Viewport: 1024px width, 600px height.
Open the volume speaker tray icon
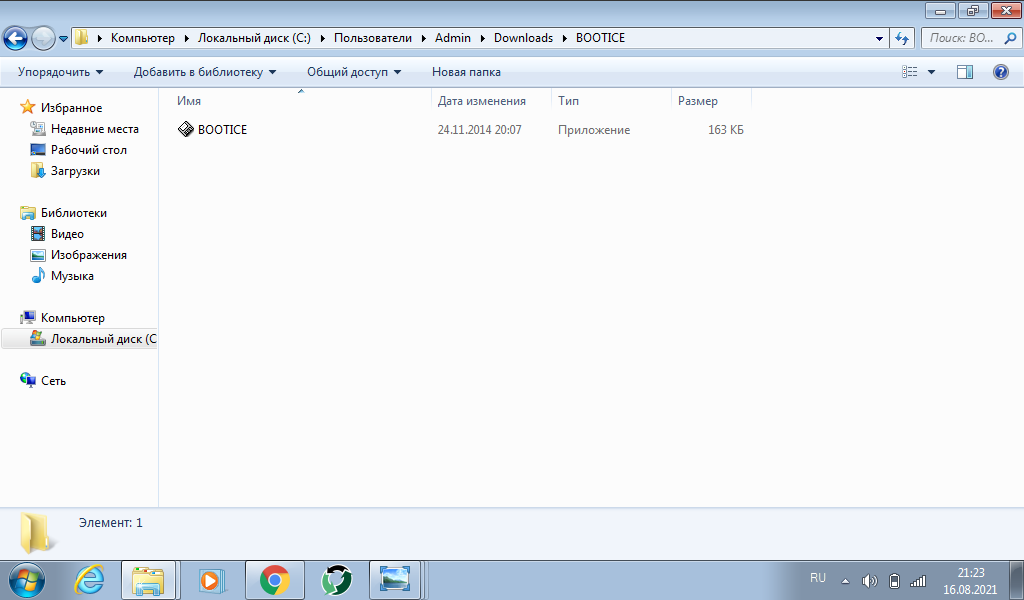pos(870,581)
